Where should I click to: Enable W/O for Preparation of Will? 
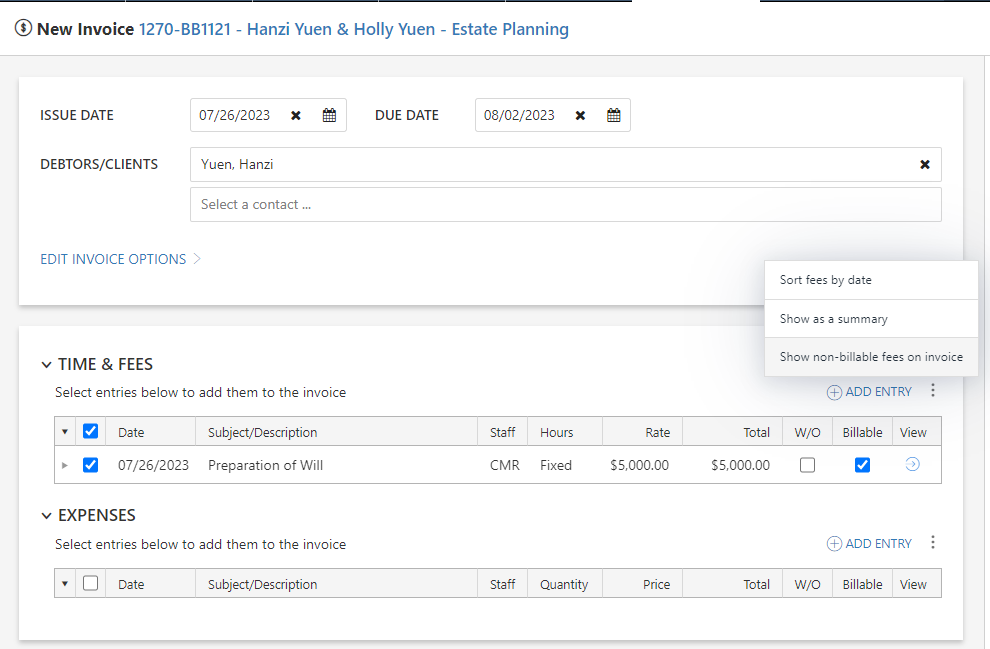[807, 464]
